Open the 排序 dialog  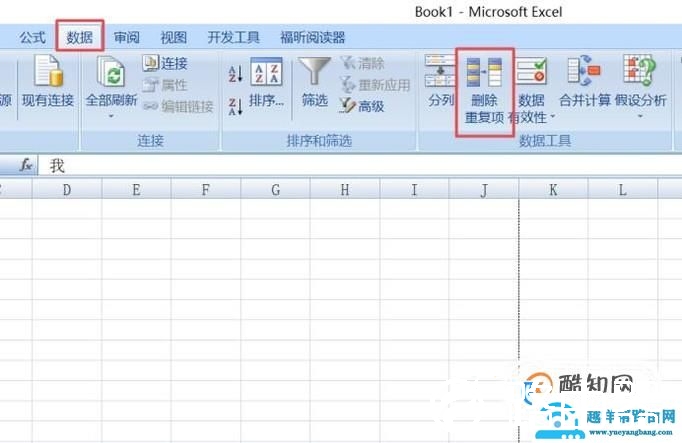(x=266, y=83)
